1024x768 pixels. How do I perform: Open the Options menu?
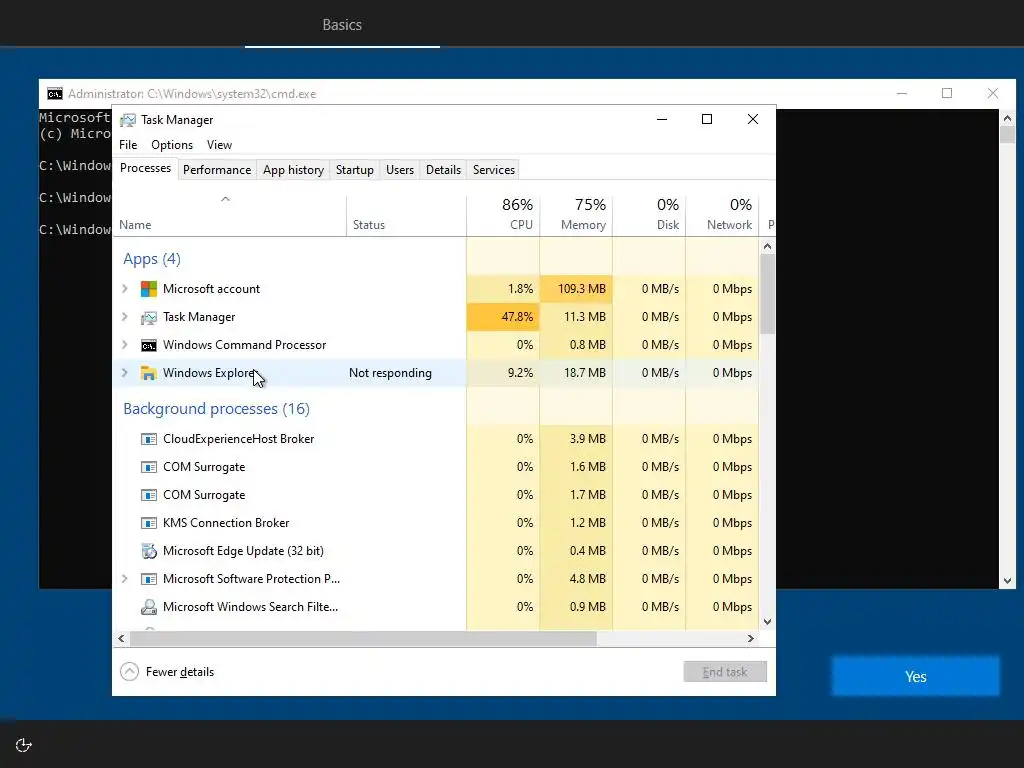coord(172,145)
